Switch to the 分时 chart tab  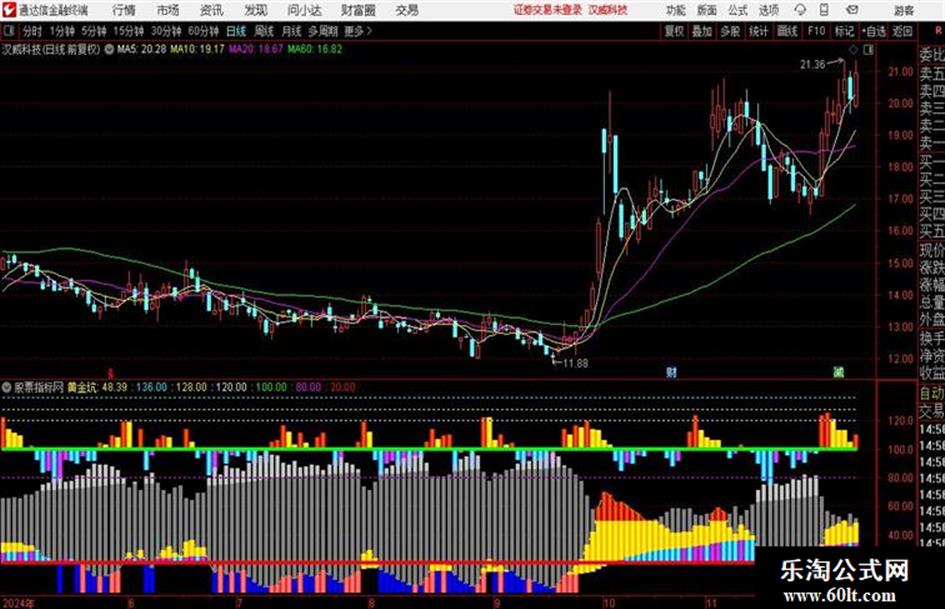33,31
